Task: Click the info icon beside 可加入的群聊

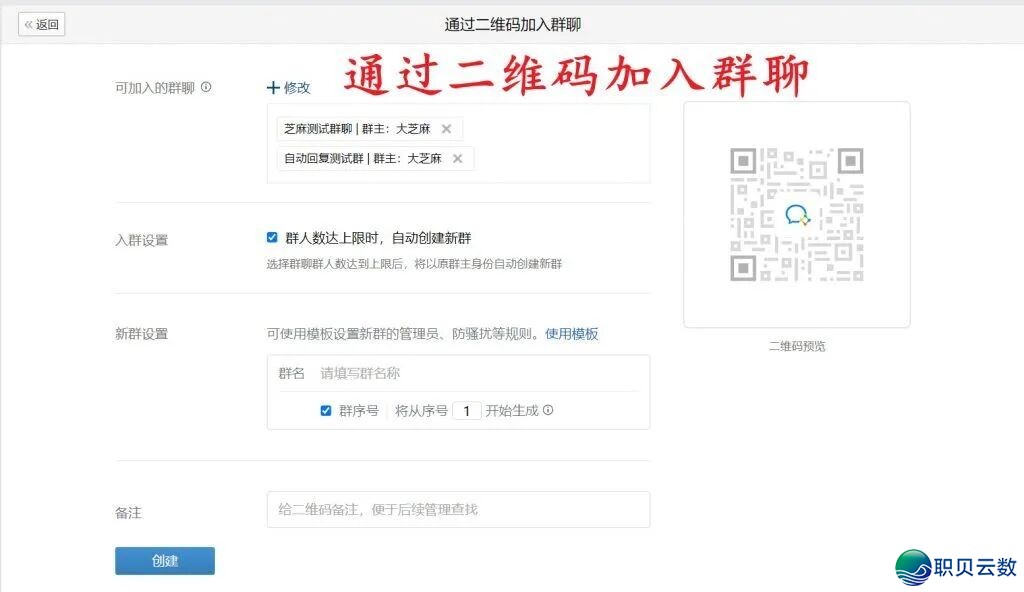Action: coord(206,87)
